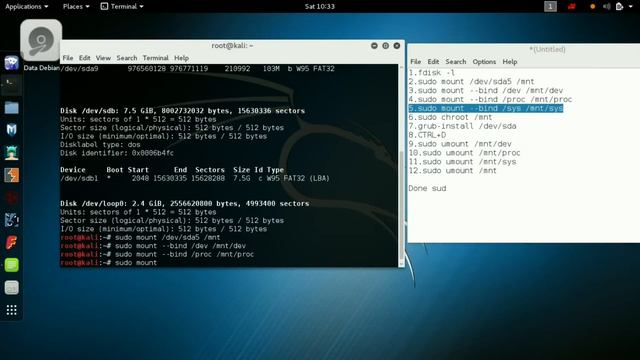Click the /dev/sda9 row in terminal

pos(197,69)
